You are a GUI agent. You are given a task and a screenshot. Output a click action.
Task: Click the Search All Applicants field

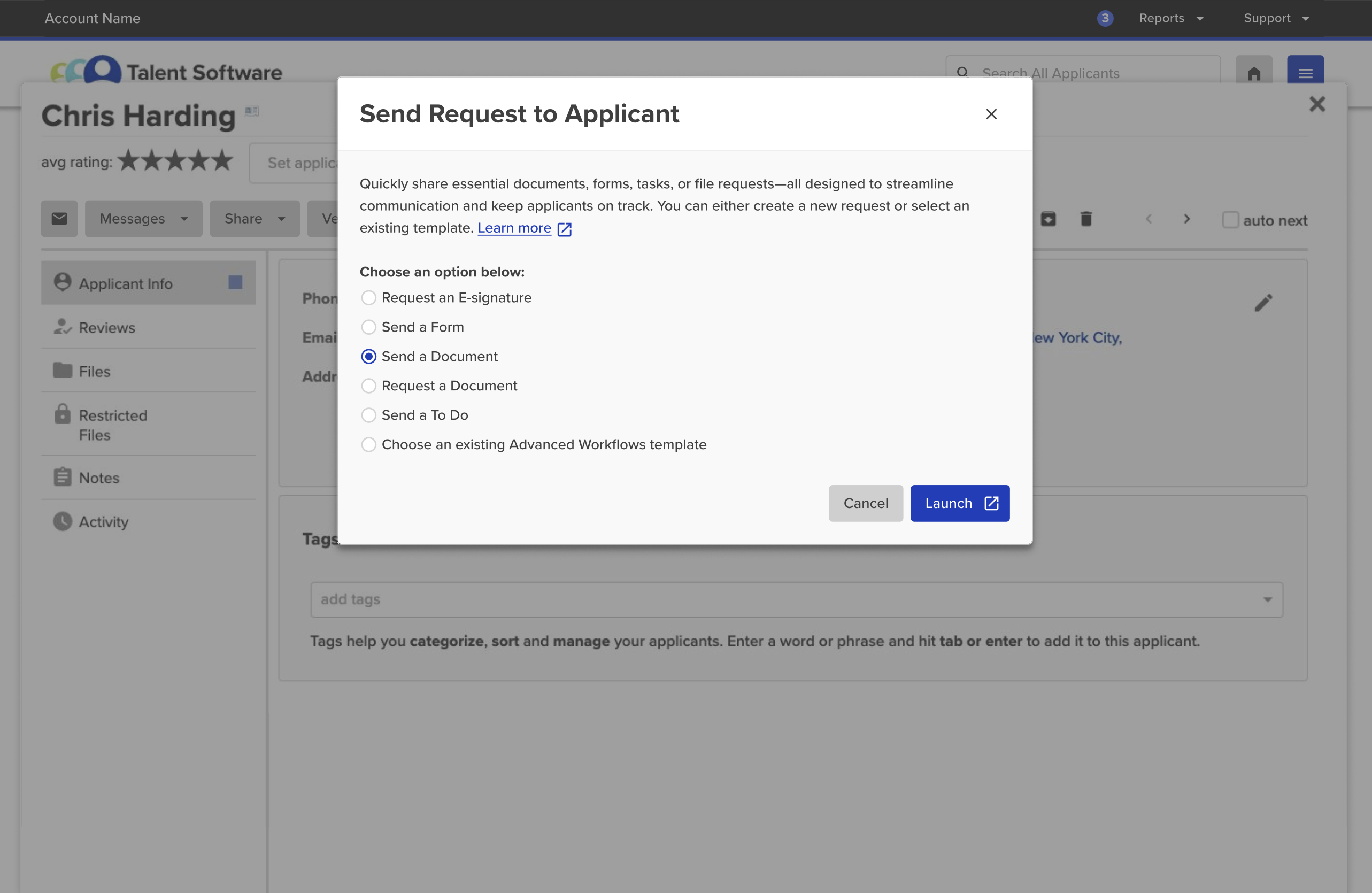point(1083,73)
